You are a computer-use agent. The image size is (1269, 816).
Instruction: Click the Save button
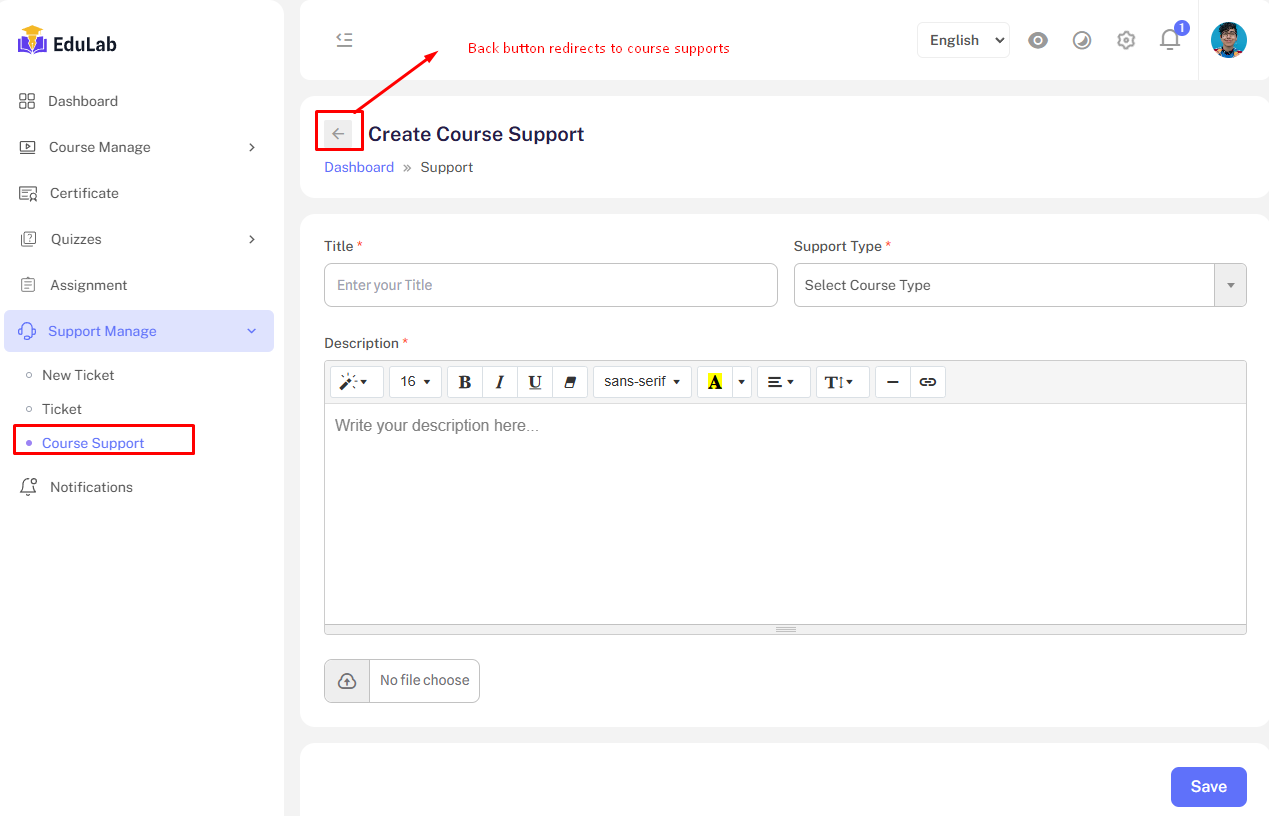1208,787
